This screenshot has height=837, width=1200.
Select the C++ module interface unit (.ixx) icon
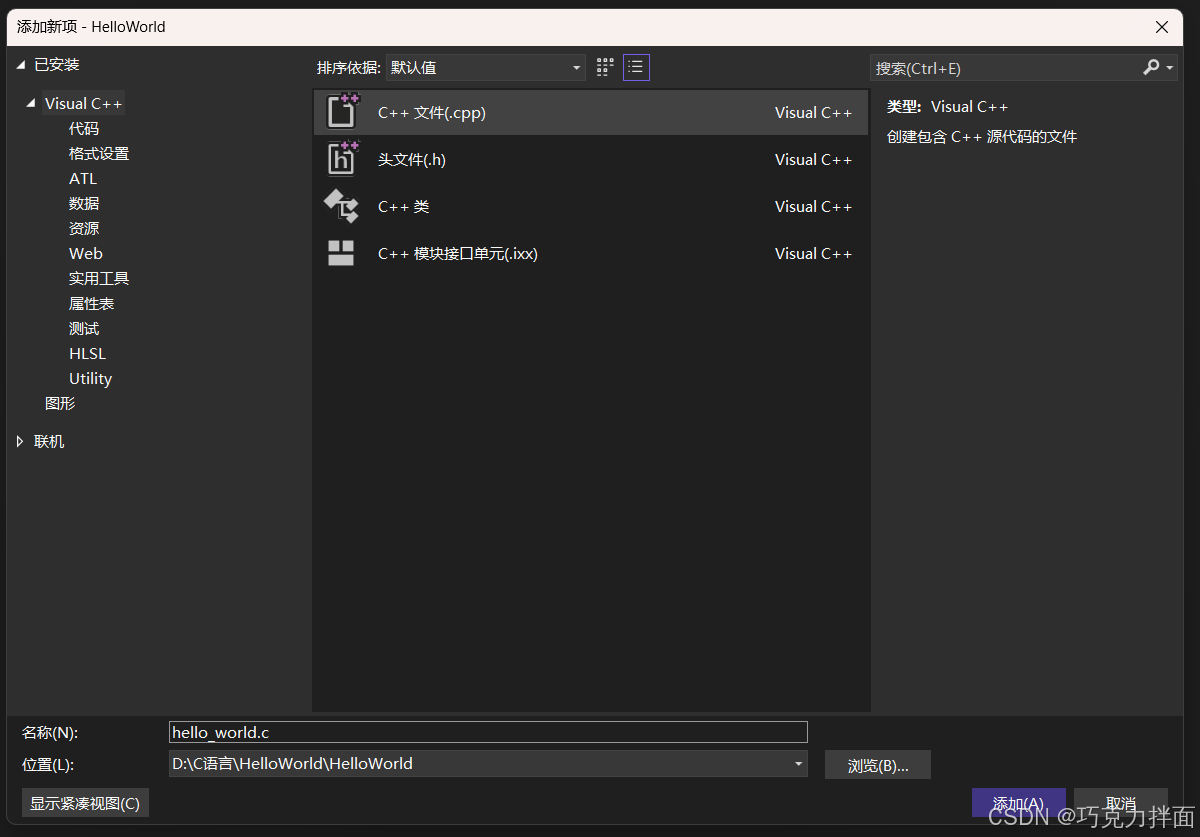coord(342,253)
